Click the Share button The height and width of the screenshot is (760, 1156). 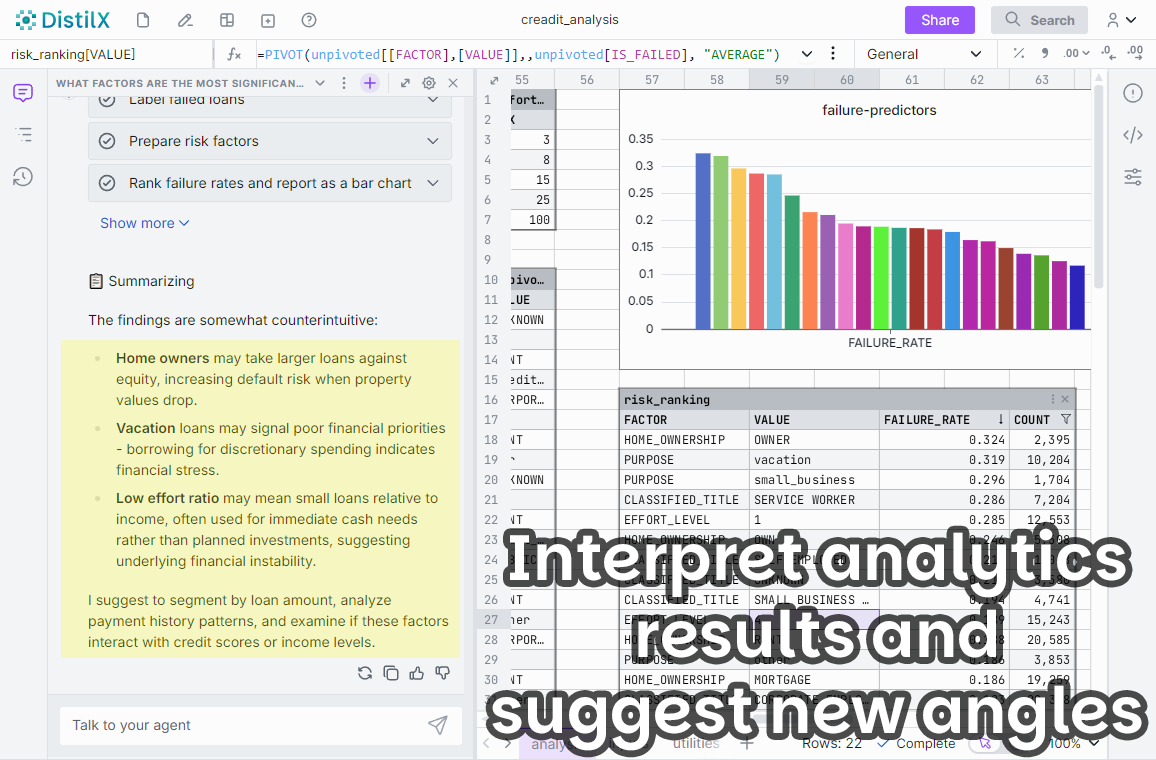pos(939,20)
